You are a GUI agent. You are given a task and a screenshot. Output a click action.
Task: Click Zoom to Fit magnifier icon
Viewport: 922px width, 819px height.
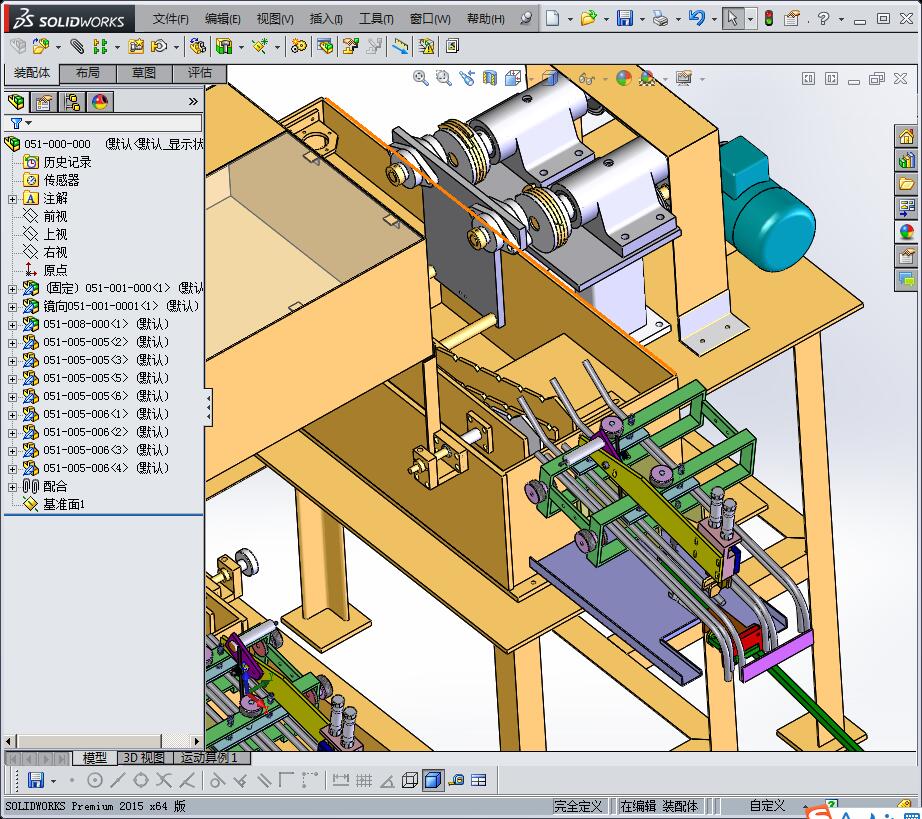tap(421, 78)
